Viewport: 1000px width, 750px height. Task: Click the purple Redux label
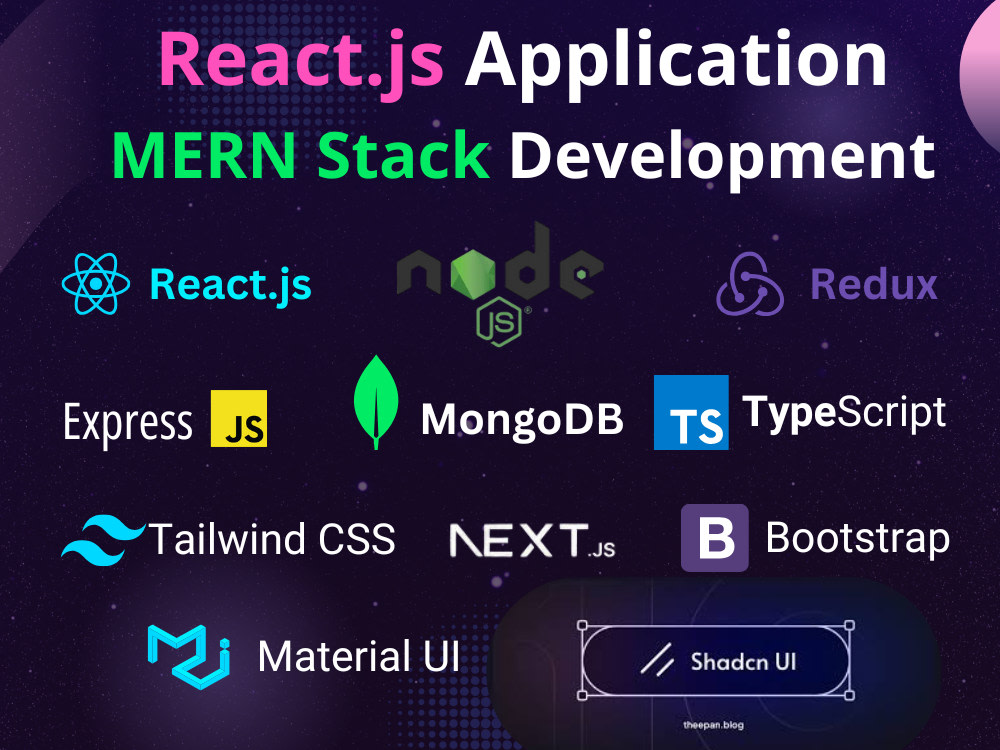[874, 284]
